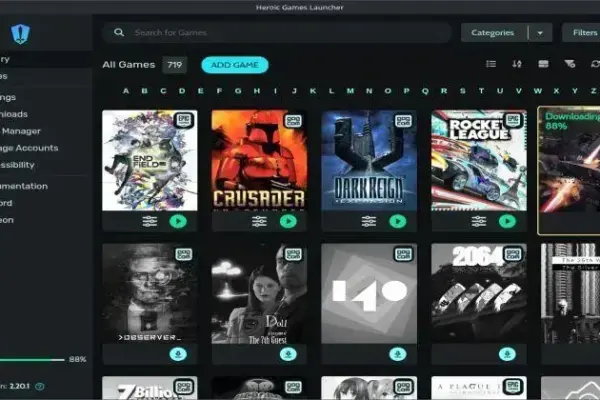The width and height of the screenshot is (600, 400).
Task: Click GOG store badge on Crusader cover
Action: [293, 121]
